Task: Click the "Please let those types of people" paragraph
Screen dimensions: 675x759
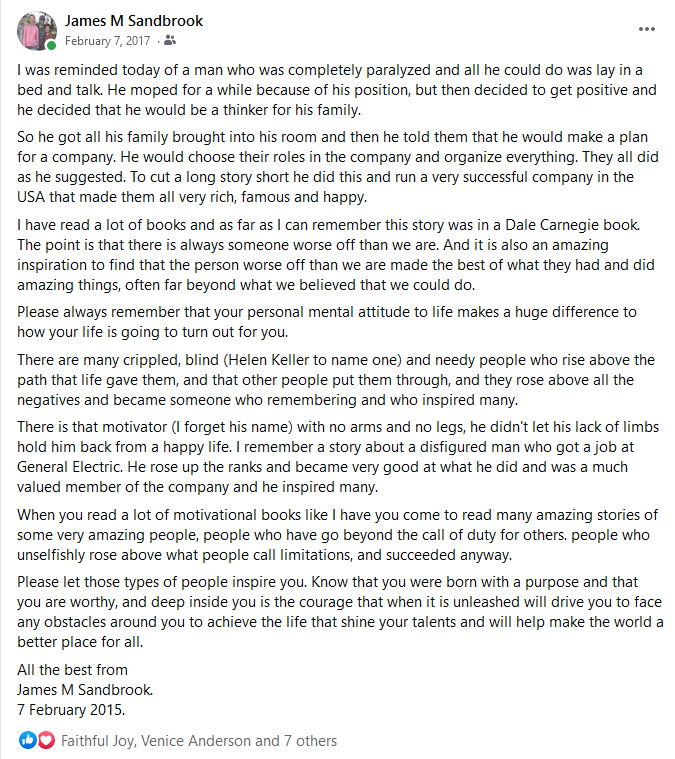Action: pyautogui.click(x=337, y=612)
